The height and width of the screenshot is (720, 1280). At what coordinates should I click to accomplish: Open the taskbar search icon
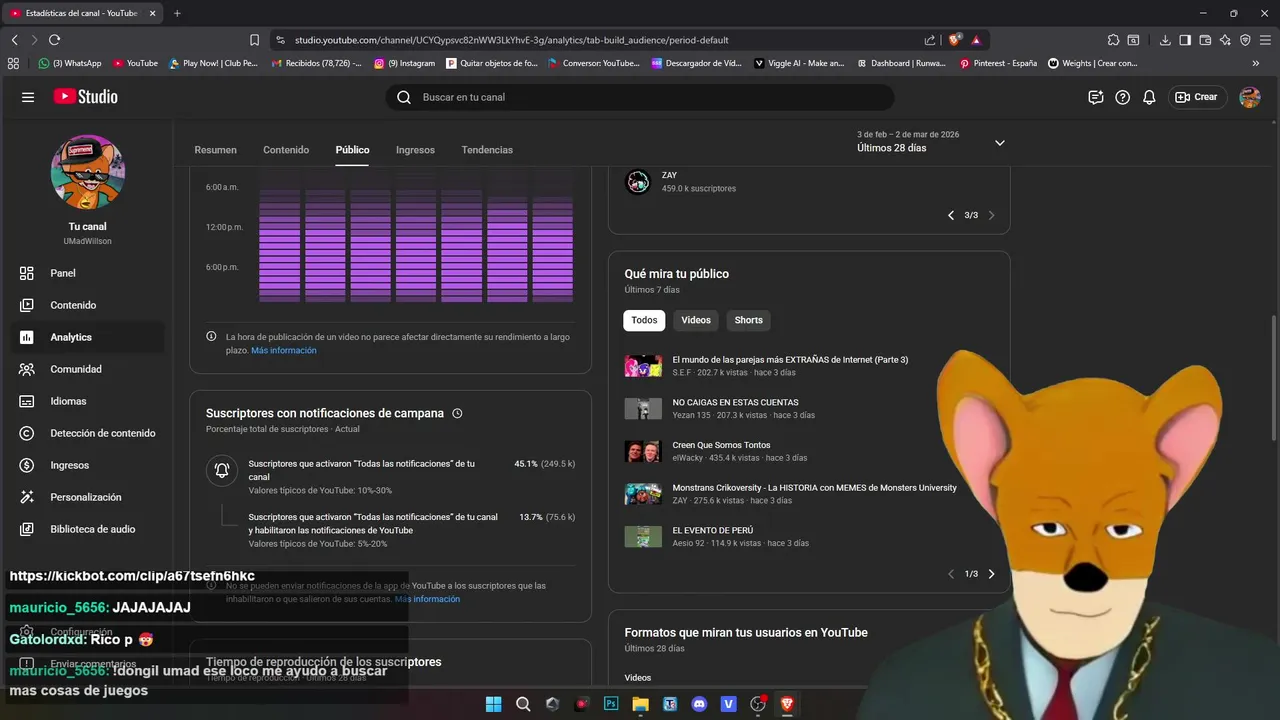[x=523, y=704]
